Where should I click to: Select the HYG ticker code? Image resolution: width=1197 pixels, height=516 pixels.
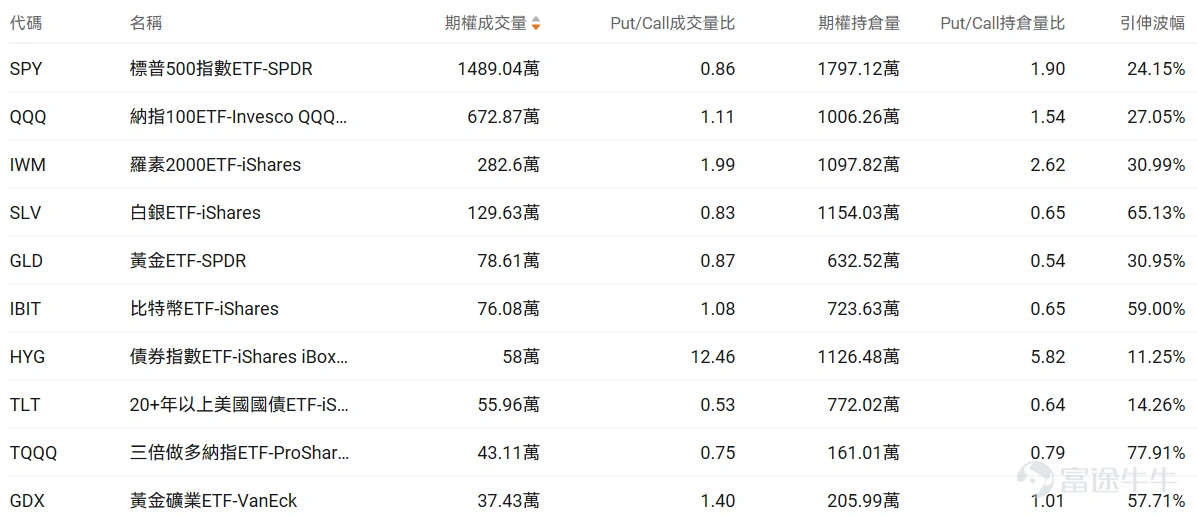pyautogui.click(x=27, y=356)
